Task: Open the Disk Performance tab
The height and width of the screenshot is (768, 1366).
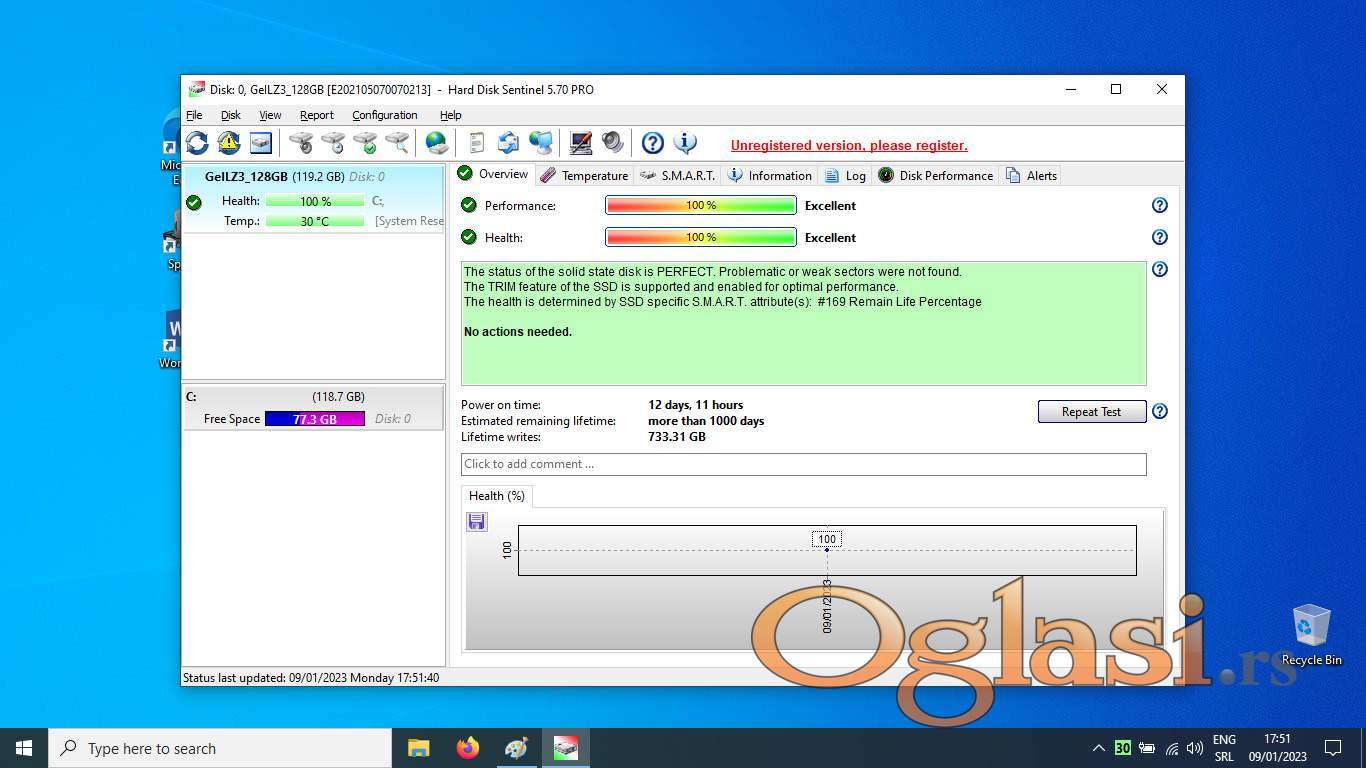Action: tap(936, 175)
